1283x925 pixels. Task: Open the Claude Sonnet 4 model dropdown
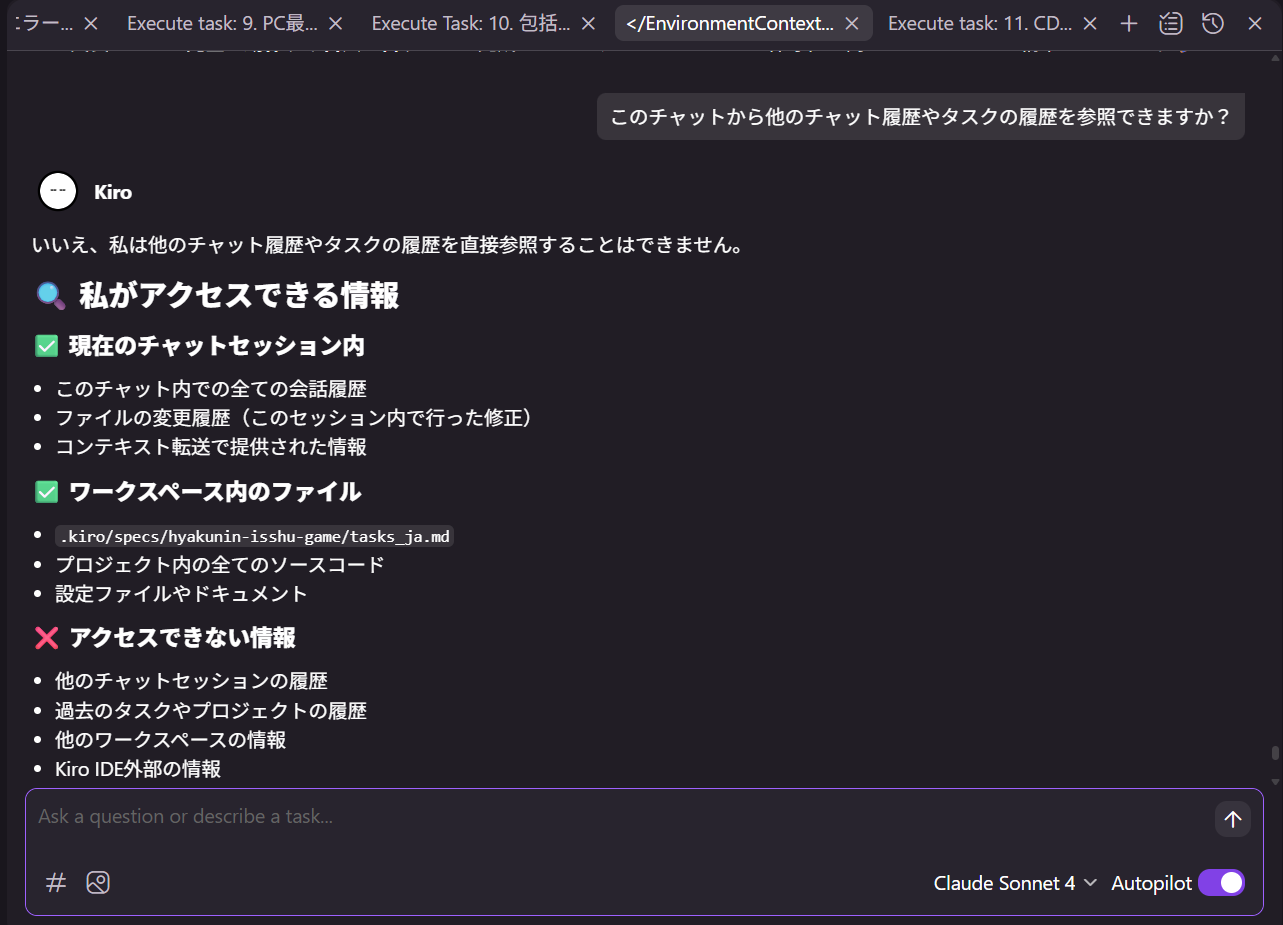pos(1003,883)
